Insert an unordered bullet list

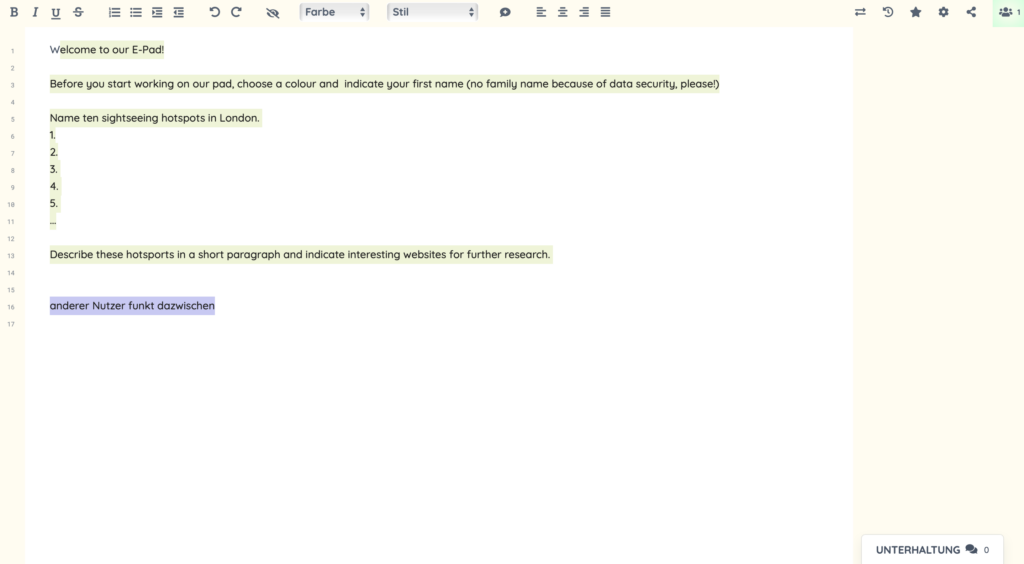pyautogui.click(x=136, y=12)
